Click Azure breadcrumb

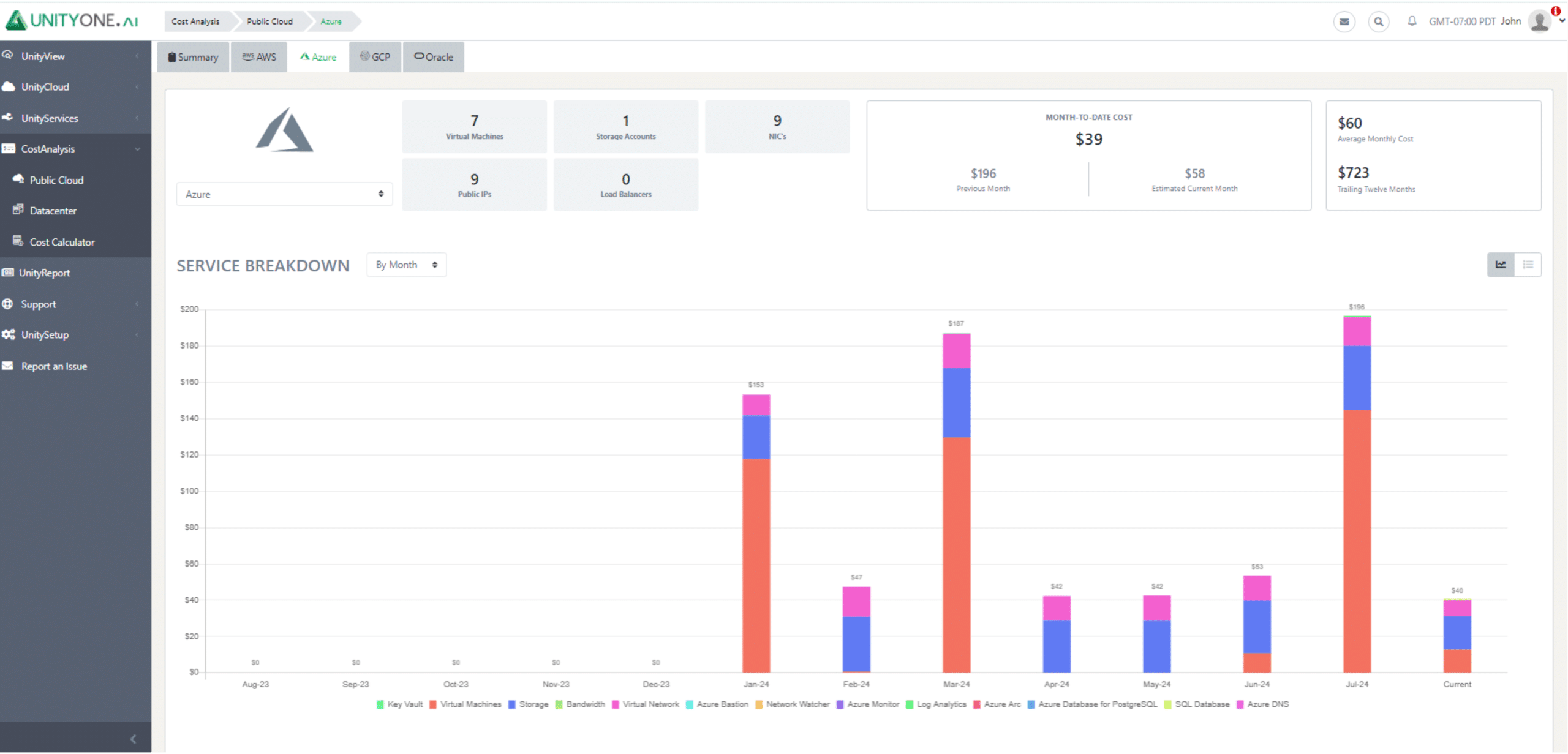click(331, 21)
